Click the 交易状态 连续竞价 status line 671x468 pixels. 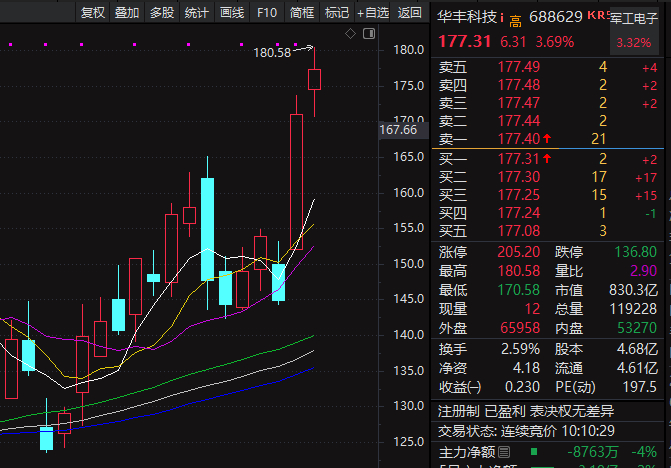point(526,431)
